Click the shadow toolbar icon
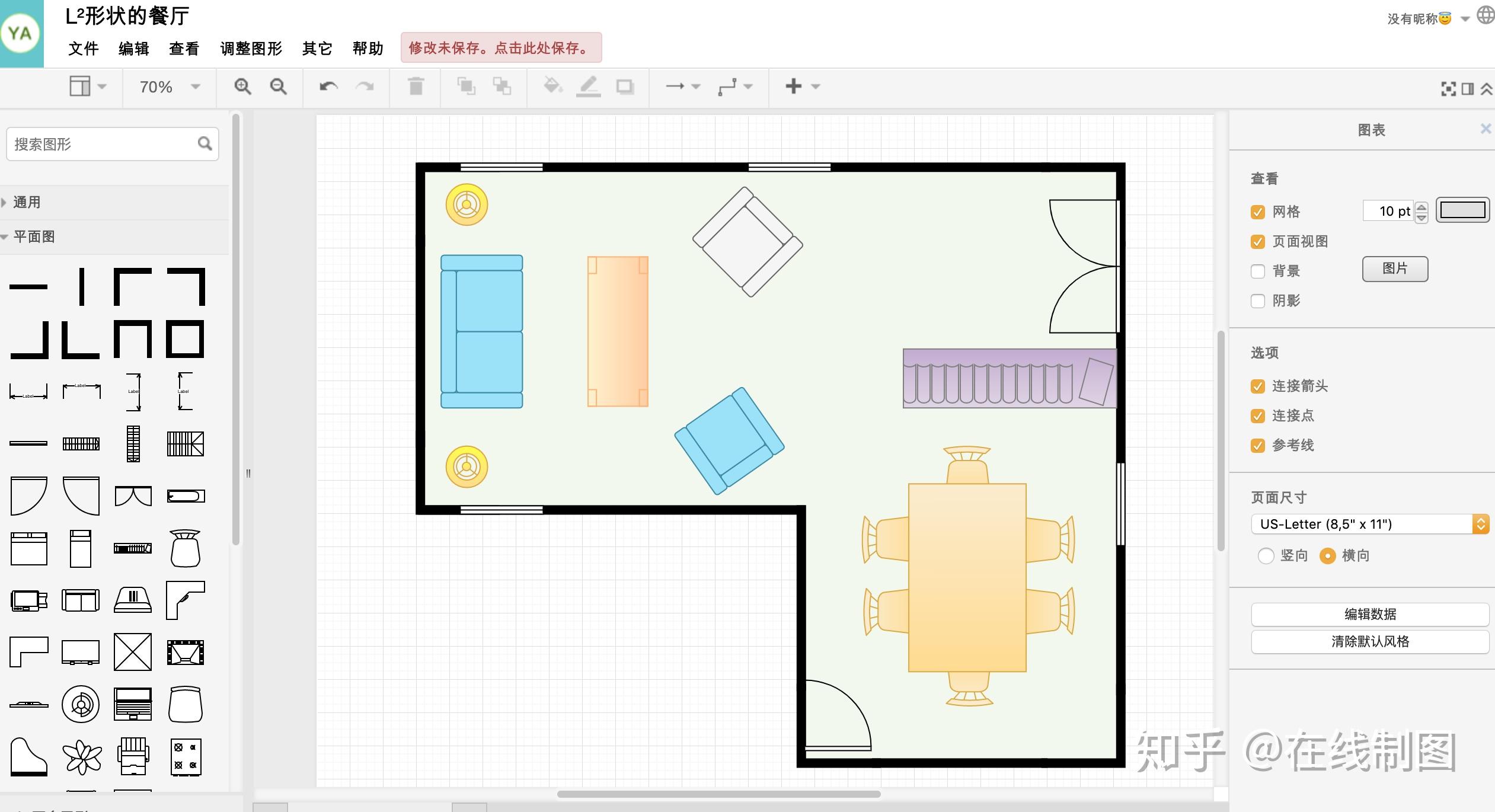This screenshot has width=1495, height=812. coord(625,87)
